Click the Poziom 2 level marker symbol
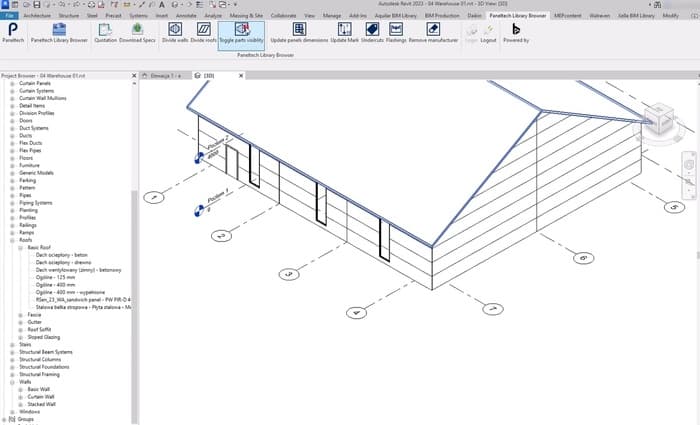 coord(199,158)
